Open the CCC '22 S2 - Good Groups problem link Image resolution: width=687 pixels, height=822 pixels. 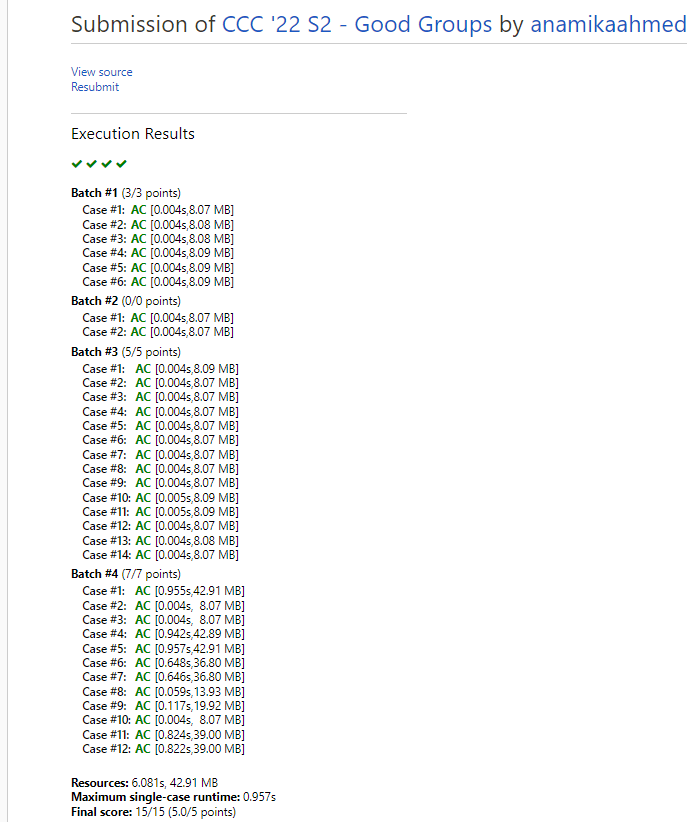tap(357, 25)
